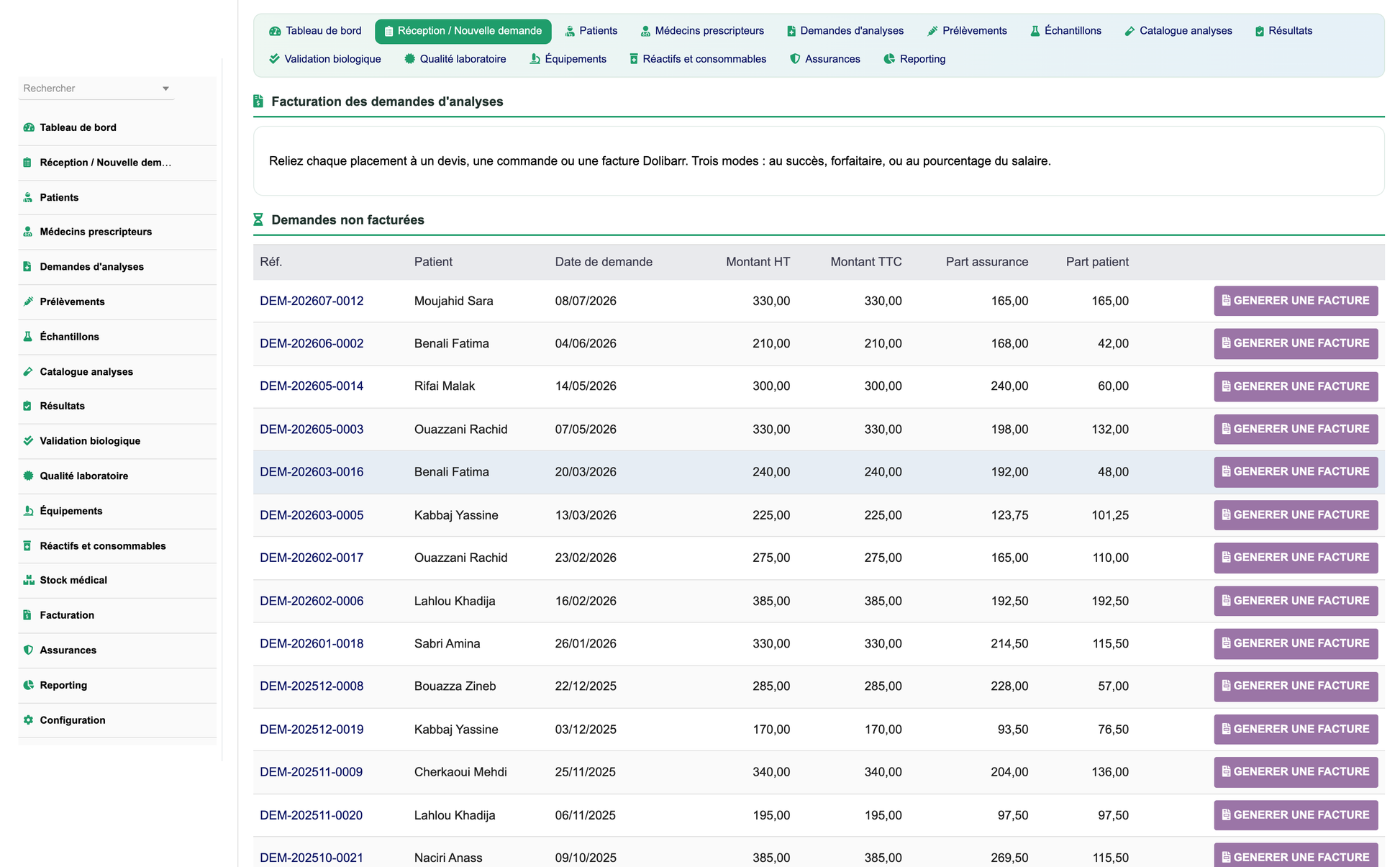Viewport: 1400px width, 867px height.
Task: Open request DEM-202601-0018
Action: [x=312, y=643]
